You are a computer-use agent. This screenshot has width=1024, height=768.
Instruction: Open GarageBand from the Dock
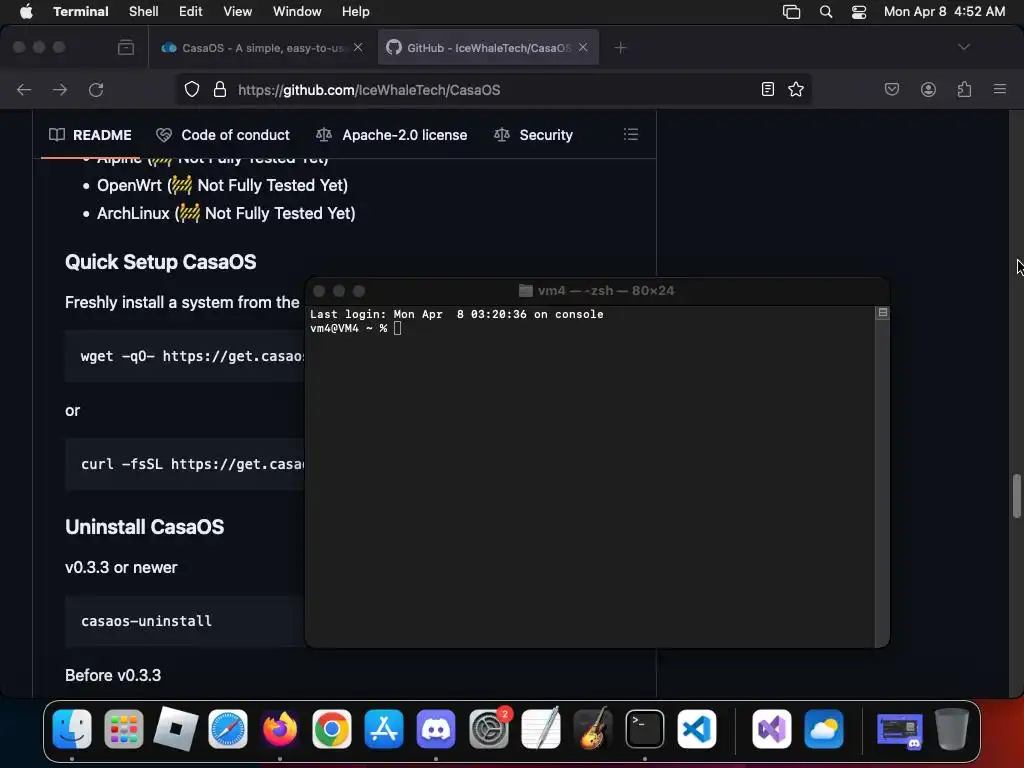click(x=592, y=729)
